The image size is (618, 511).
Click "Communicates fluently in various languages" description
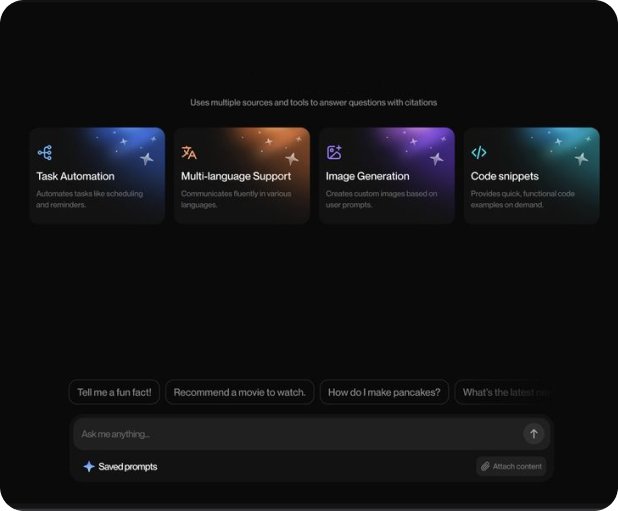[236, 199]
